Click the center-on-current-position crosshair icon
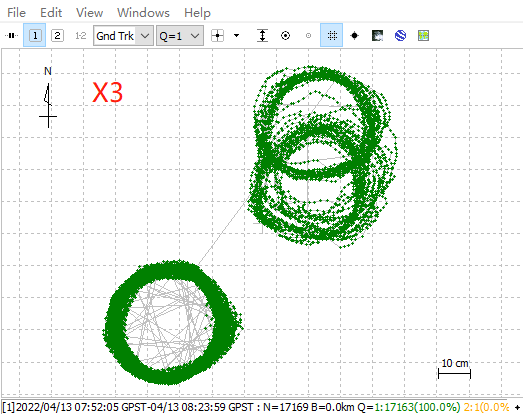Image resolution: width=523 pixels, height=415 pixels. pos(217,35)
